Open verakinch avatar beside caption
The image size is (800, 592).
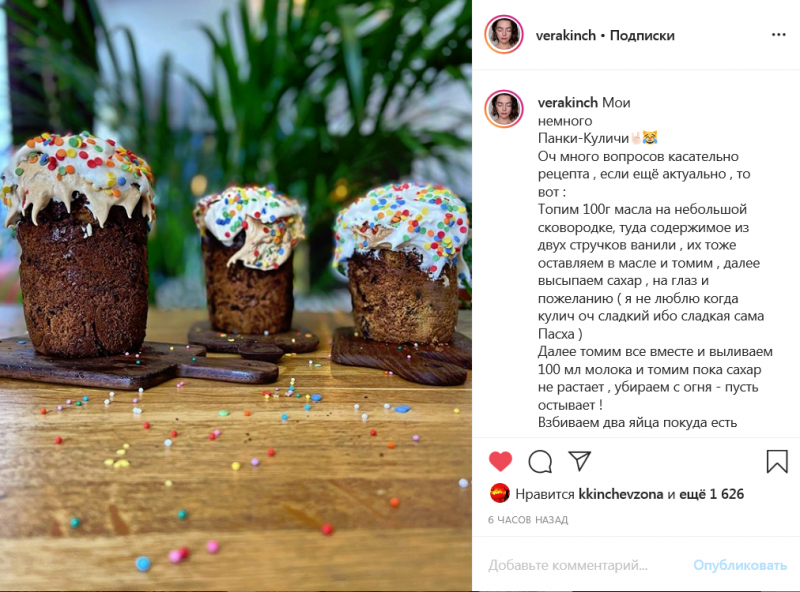tap(504, 109)
